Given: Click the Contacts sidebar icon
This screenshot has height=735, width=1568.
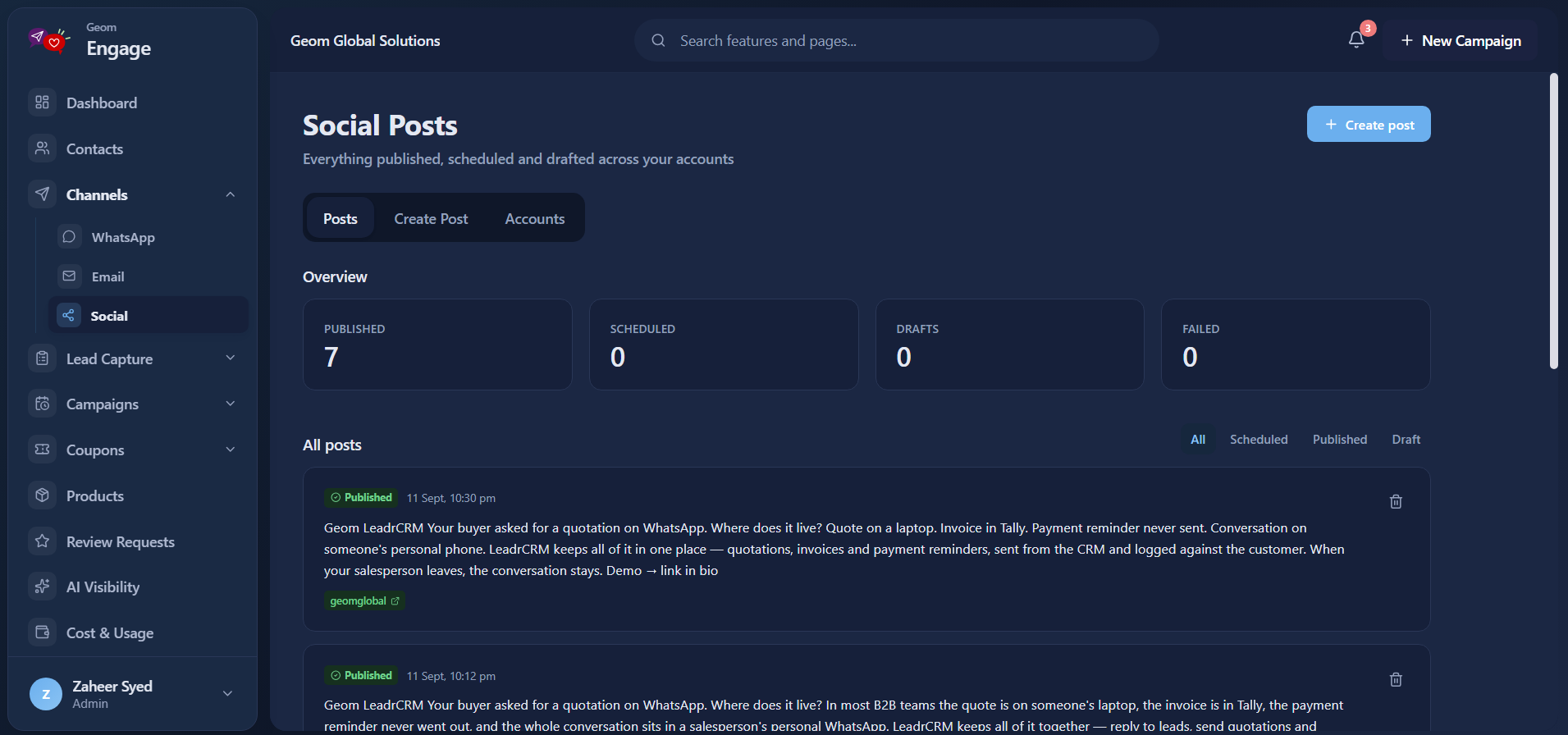Looking at the screenshot, I should (x=42, y=148).
